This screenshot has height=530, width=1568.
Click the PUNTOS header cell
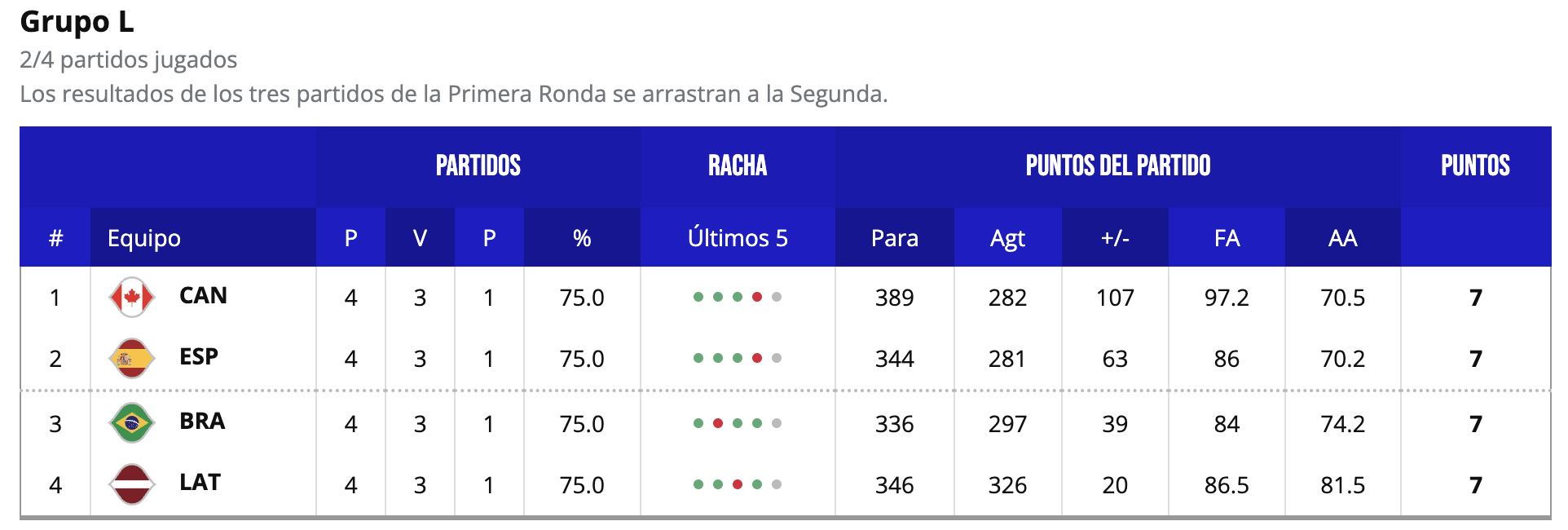[1475, 166]
